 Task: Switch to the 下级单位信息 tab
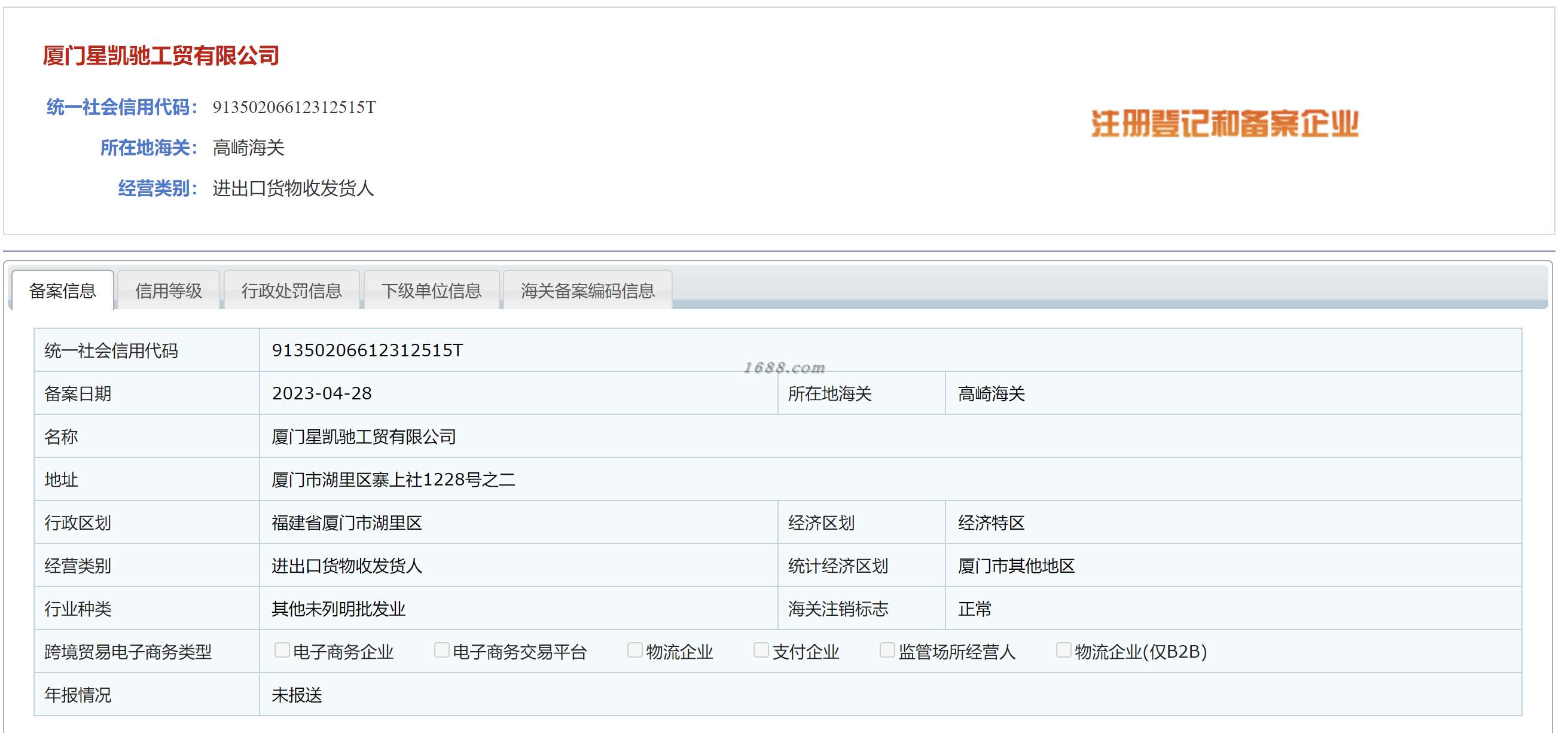(431, 291)
